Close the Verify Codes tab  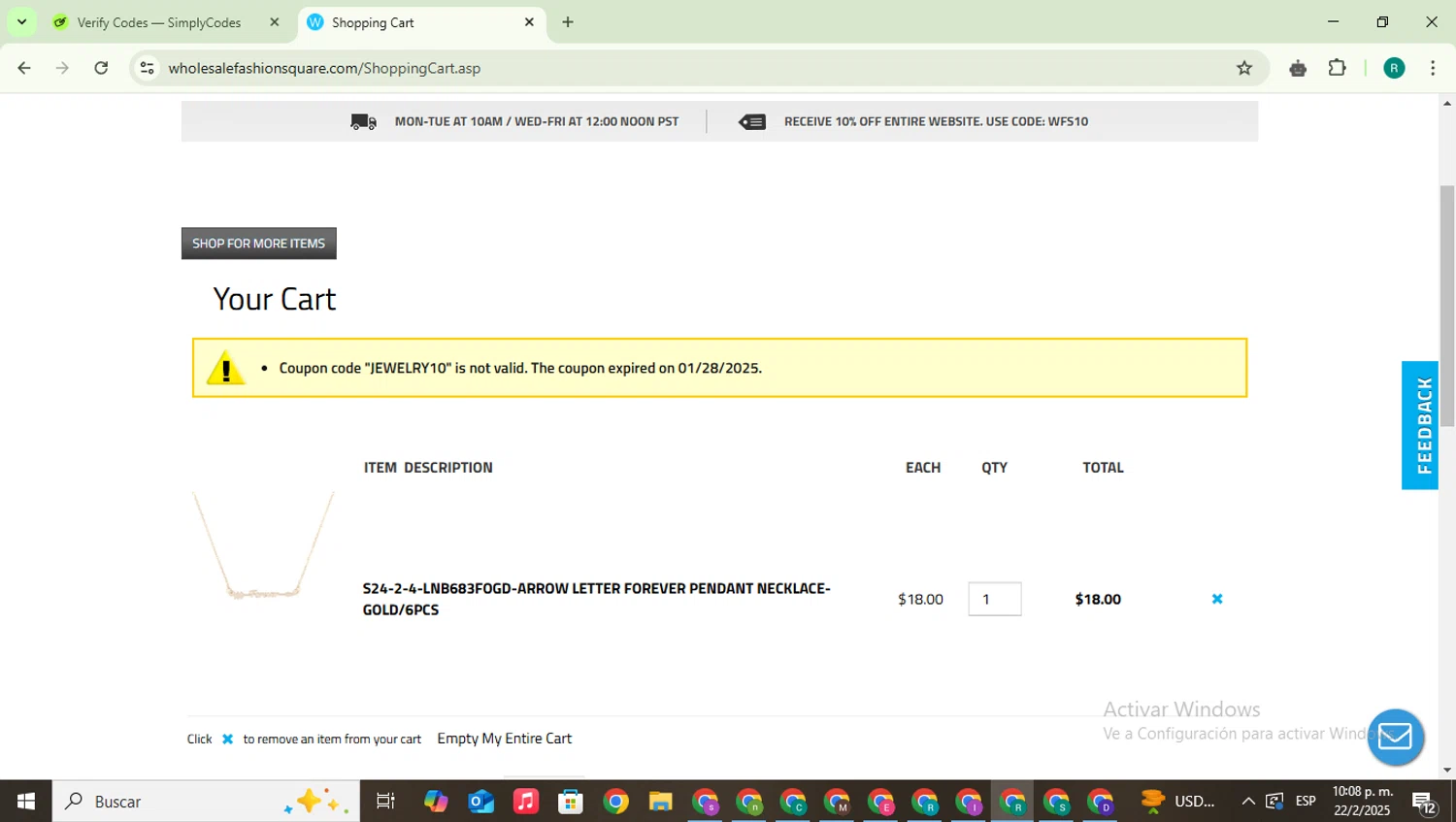click(274, 22)
